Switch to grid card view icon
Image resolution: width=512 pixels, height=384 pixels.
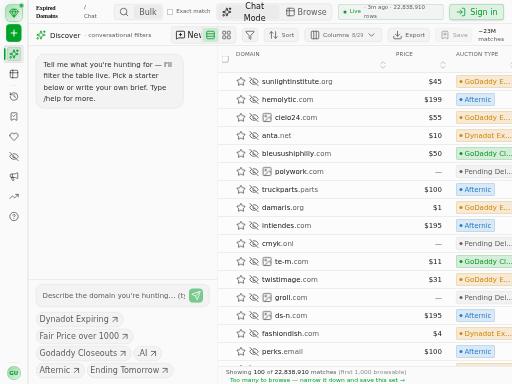click(x=226, y=35)
